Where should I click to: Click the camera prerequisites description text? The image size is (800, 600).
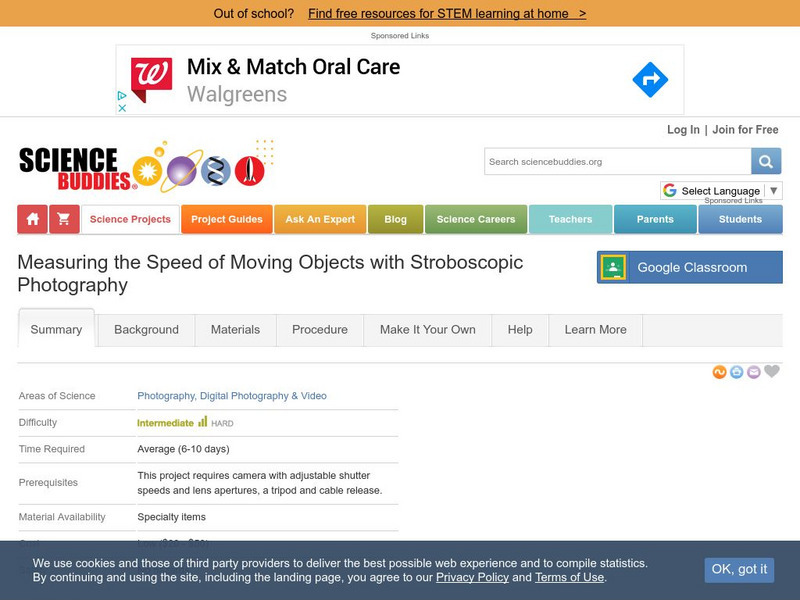pos(260,483)
